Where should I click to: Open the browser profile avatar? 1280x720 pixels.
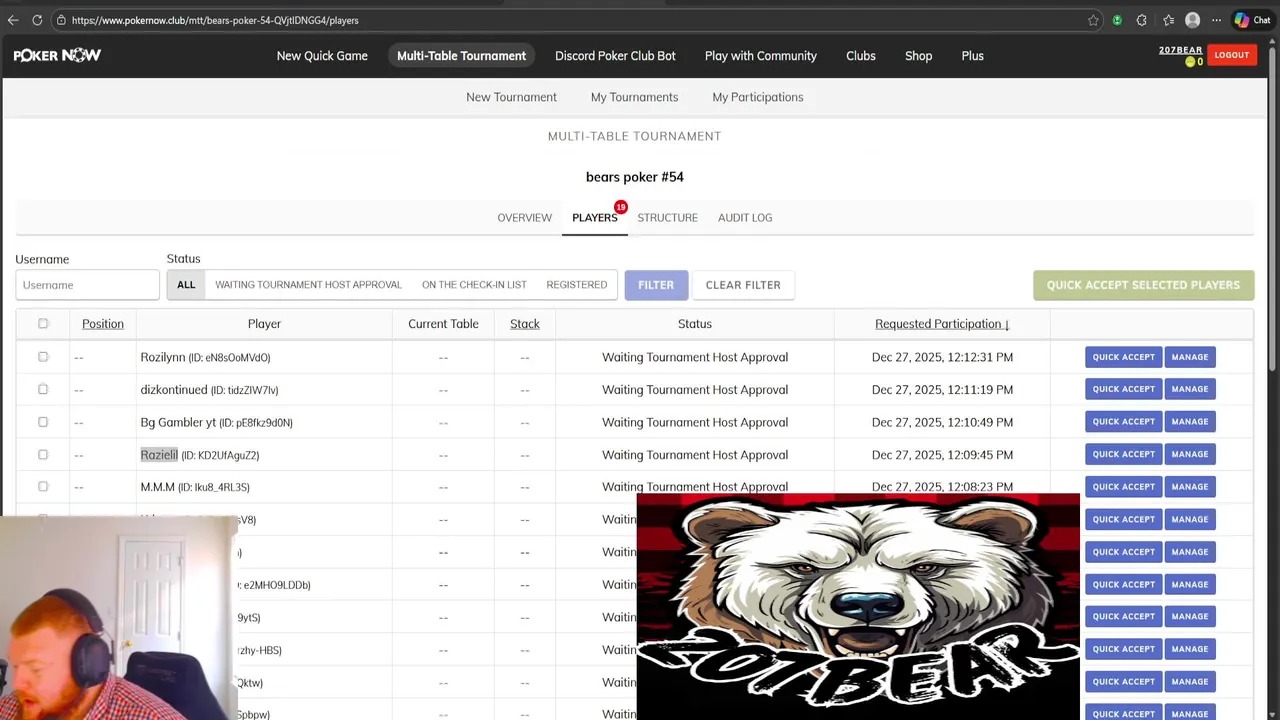(1192, 20)
